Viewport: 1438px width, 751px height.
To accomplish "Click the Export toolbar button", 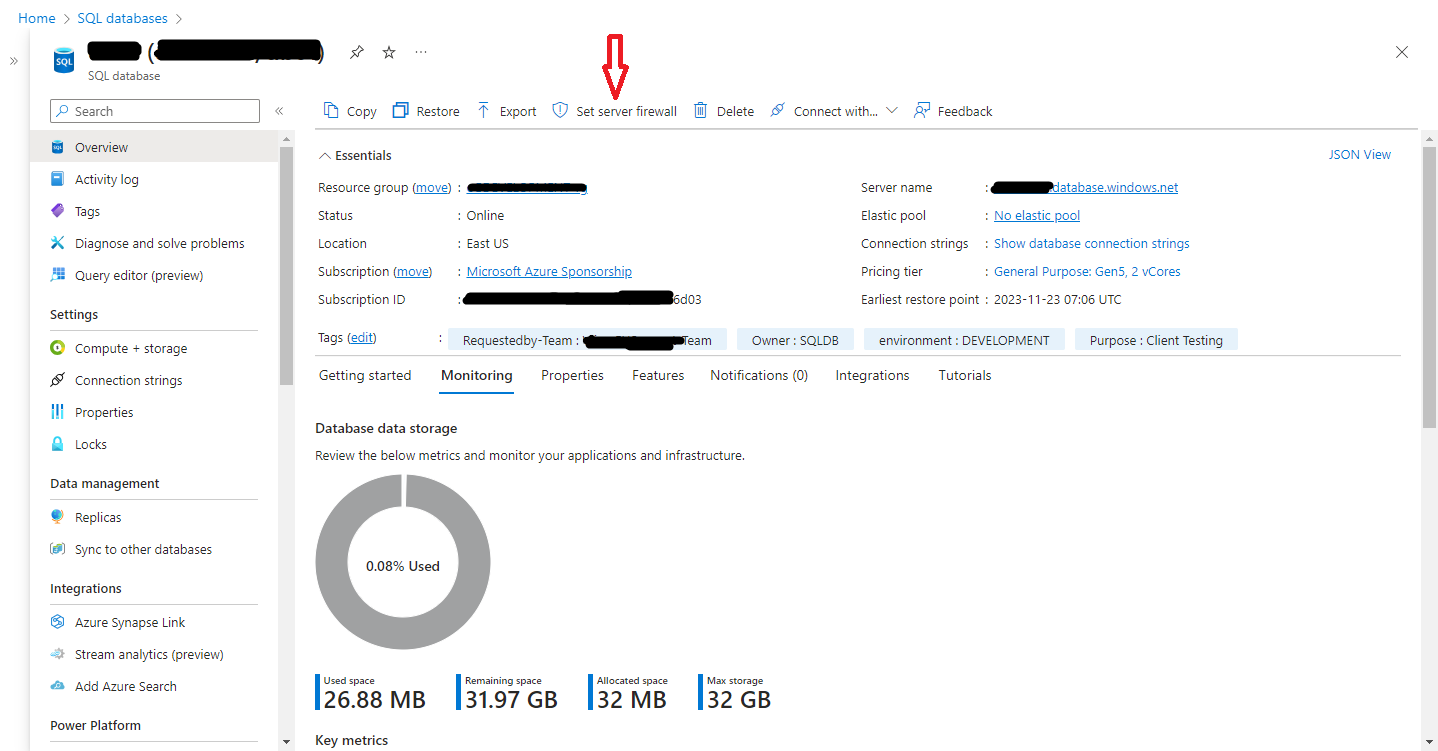I will click(506, 111).
